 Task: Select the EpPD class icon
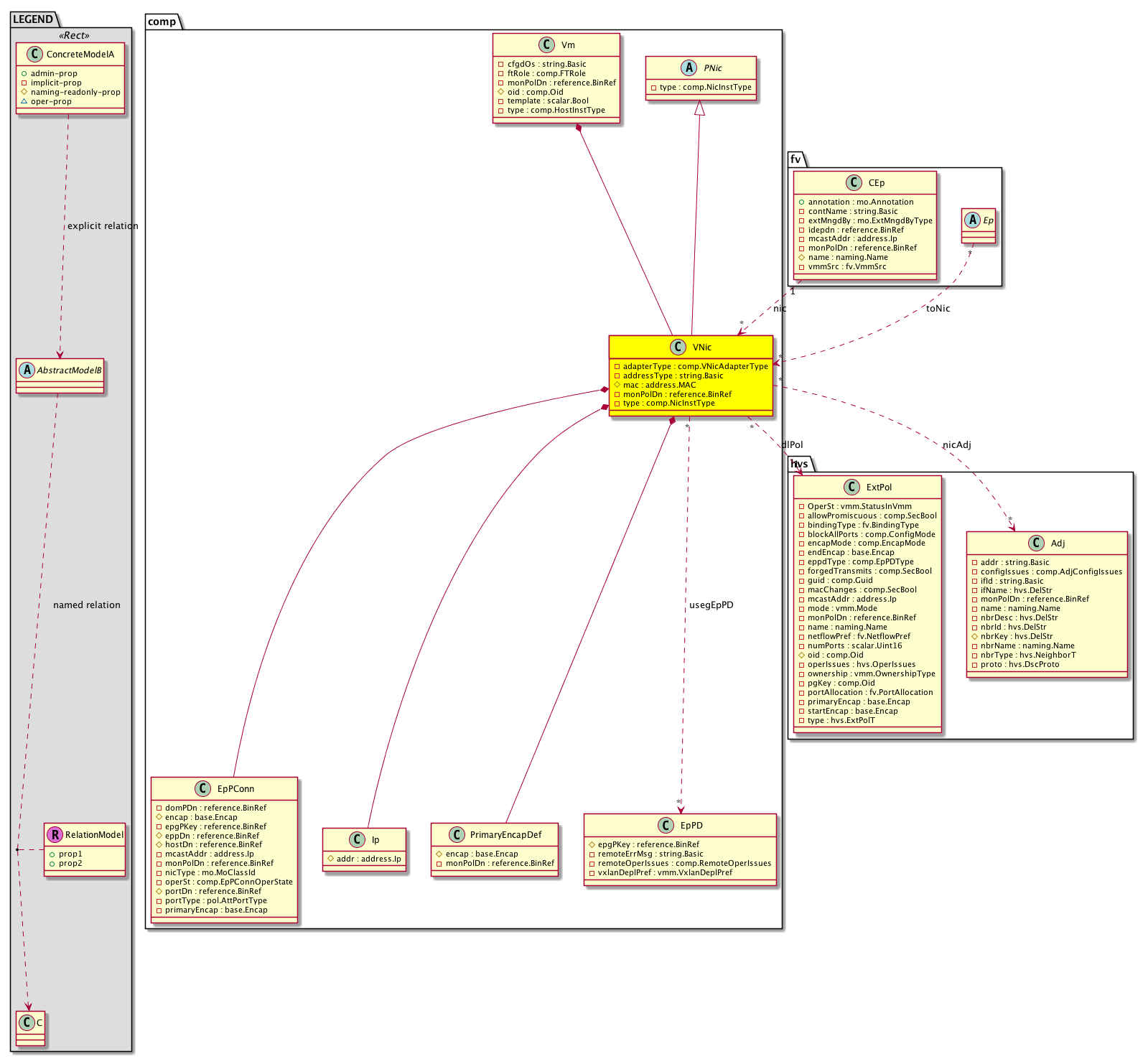(666, 826)
